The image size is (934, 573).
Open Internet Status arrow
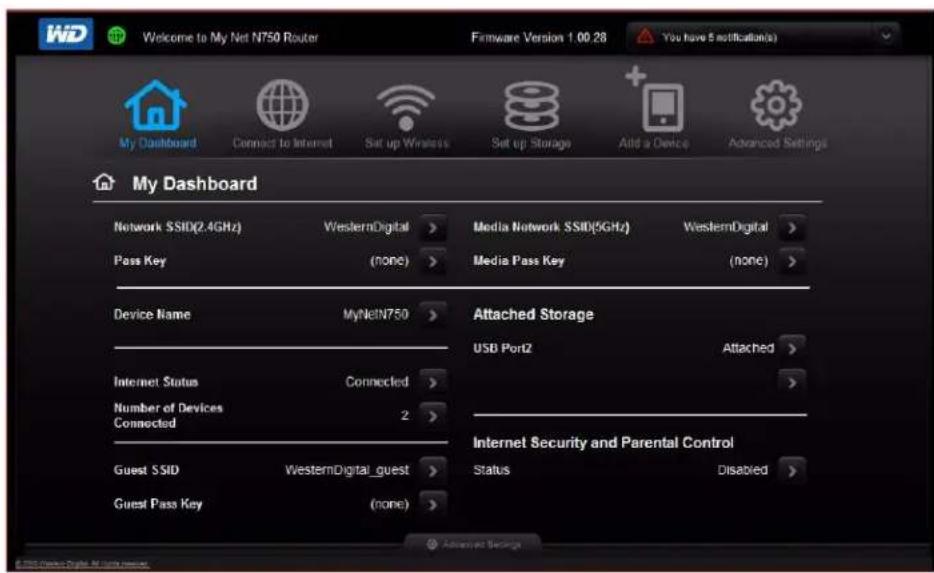[x=433, y=382]
